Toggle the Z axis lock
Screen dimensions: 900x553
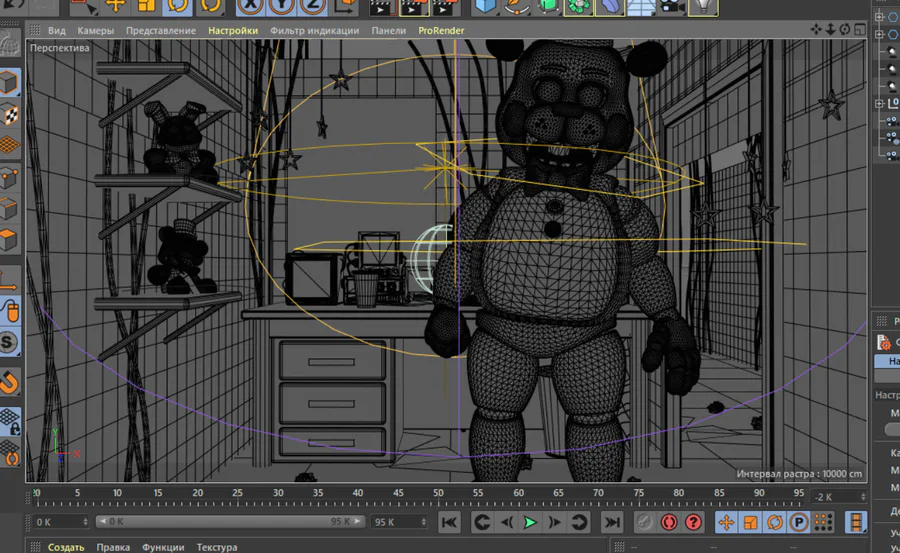[x=313, y=6]
